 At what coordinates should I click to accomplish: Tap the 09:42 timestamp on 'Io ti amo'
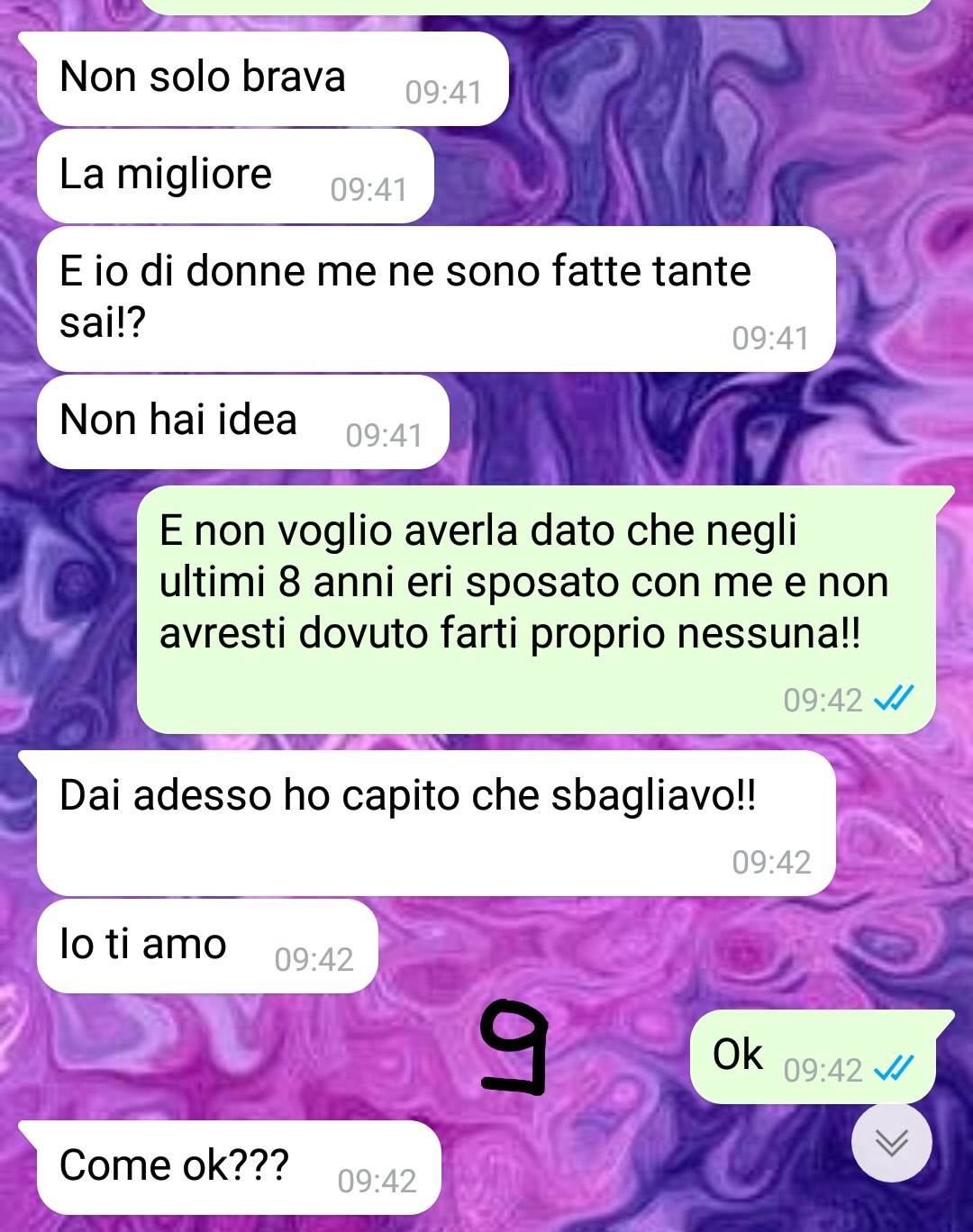[x=314, y=960]
